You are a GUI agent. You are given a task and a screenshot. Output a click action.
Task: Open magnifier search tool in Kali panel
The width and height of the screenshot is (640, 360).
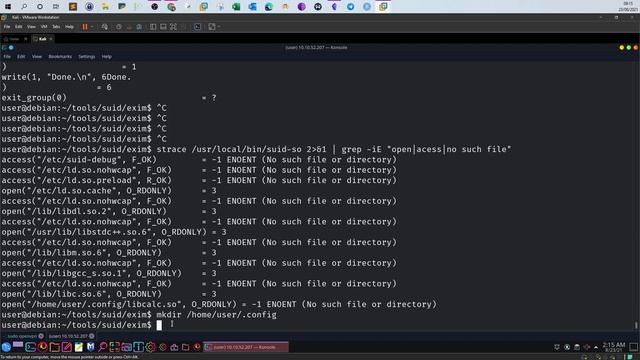coord(102,347)
